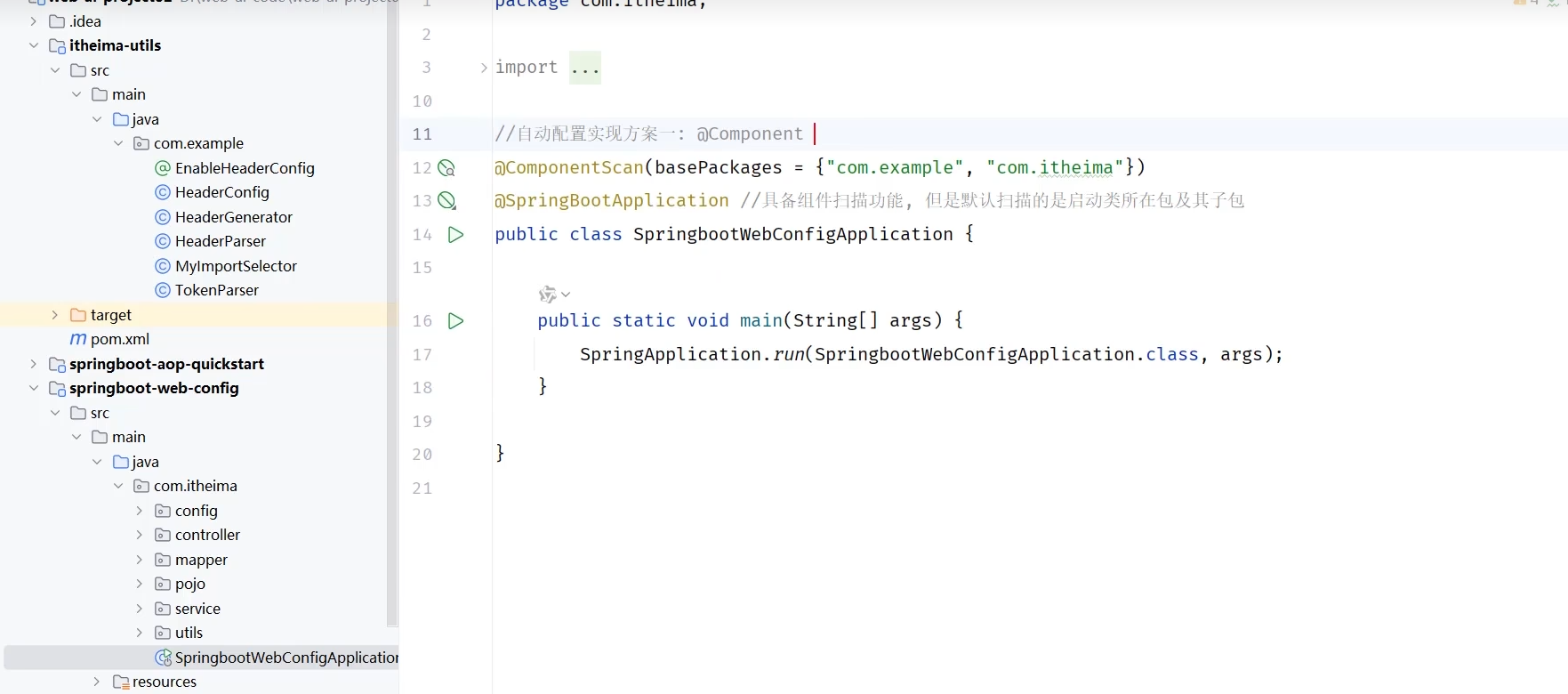
Task: Click the java source folder icon in itheima-utils
Action: pyautogui.click(x=121, y=119)
